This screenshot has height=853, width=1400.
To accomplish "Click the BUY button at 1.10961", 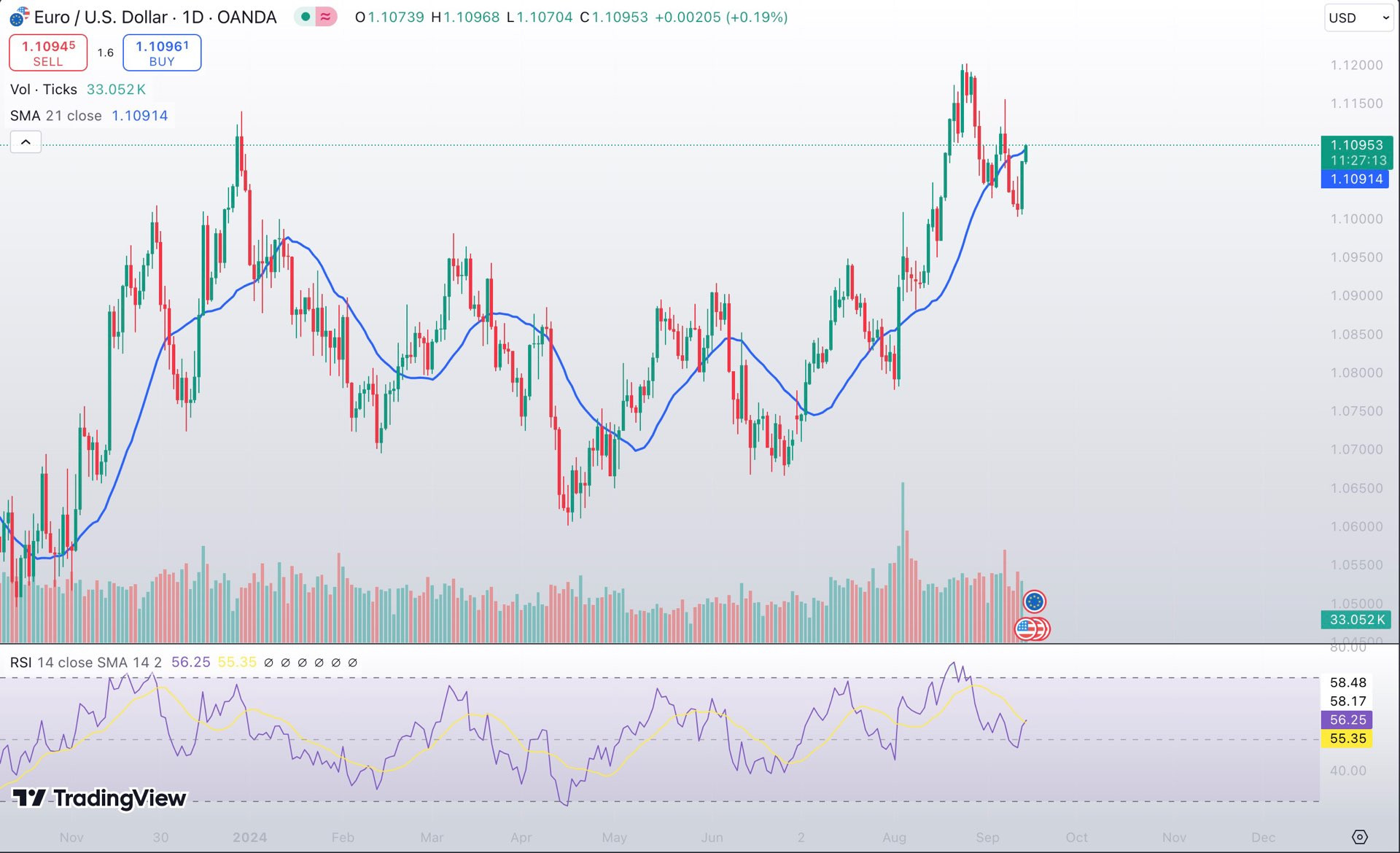I will pos(162,52).
